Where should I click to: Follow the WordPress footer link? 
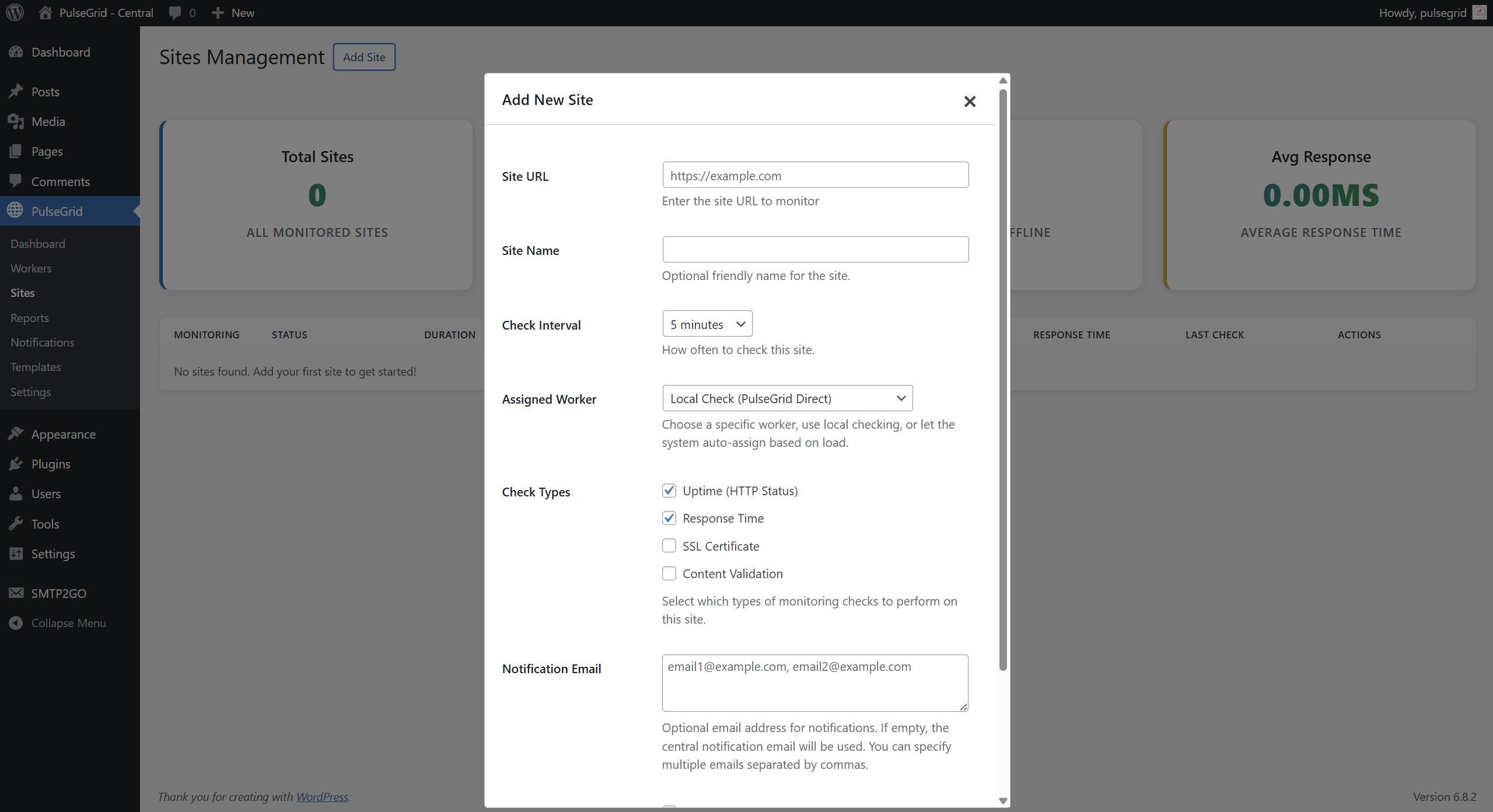click(x=321, y=796)
